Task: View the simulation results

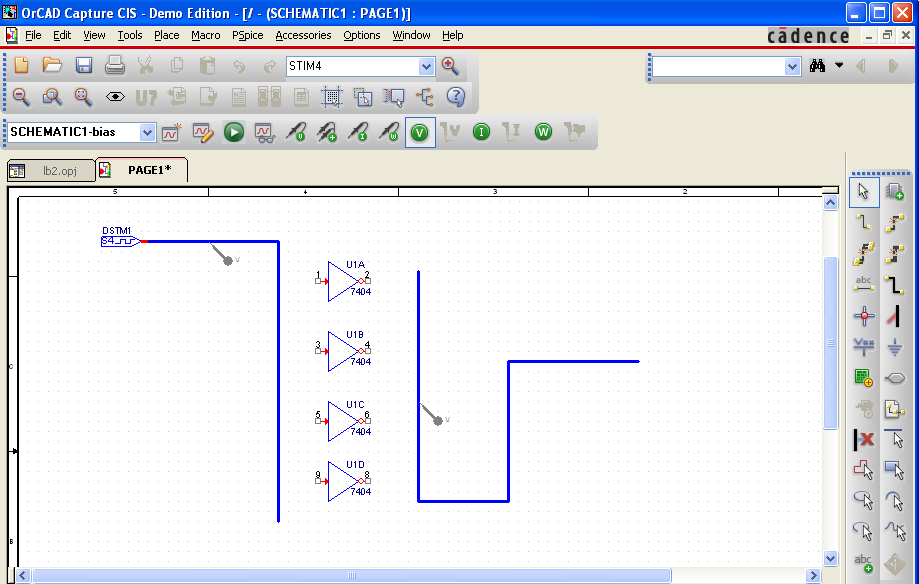Action: tap(265, 133)
